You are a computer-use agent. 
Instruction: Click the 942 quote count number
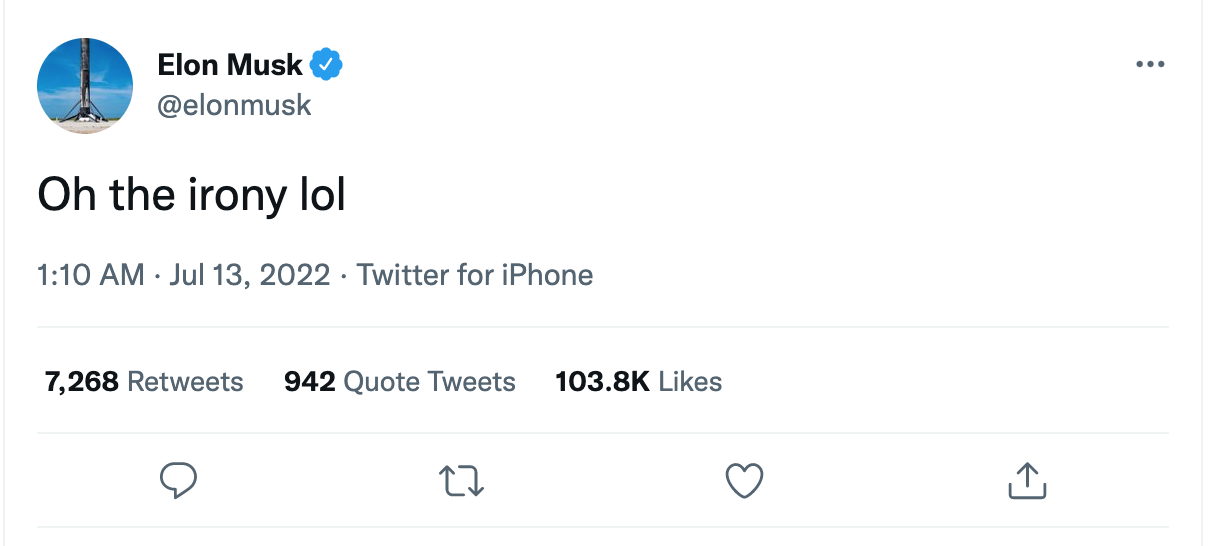coord(310,381)
